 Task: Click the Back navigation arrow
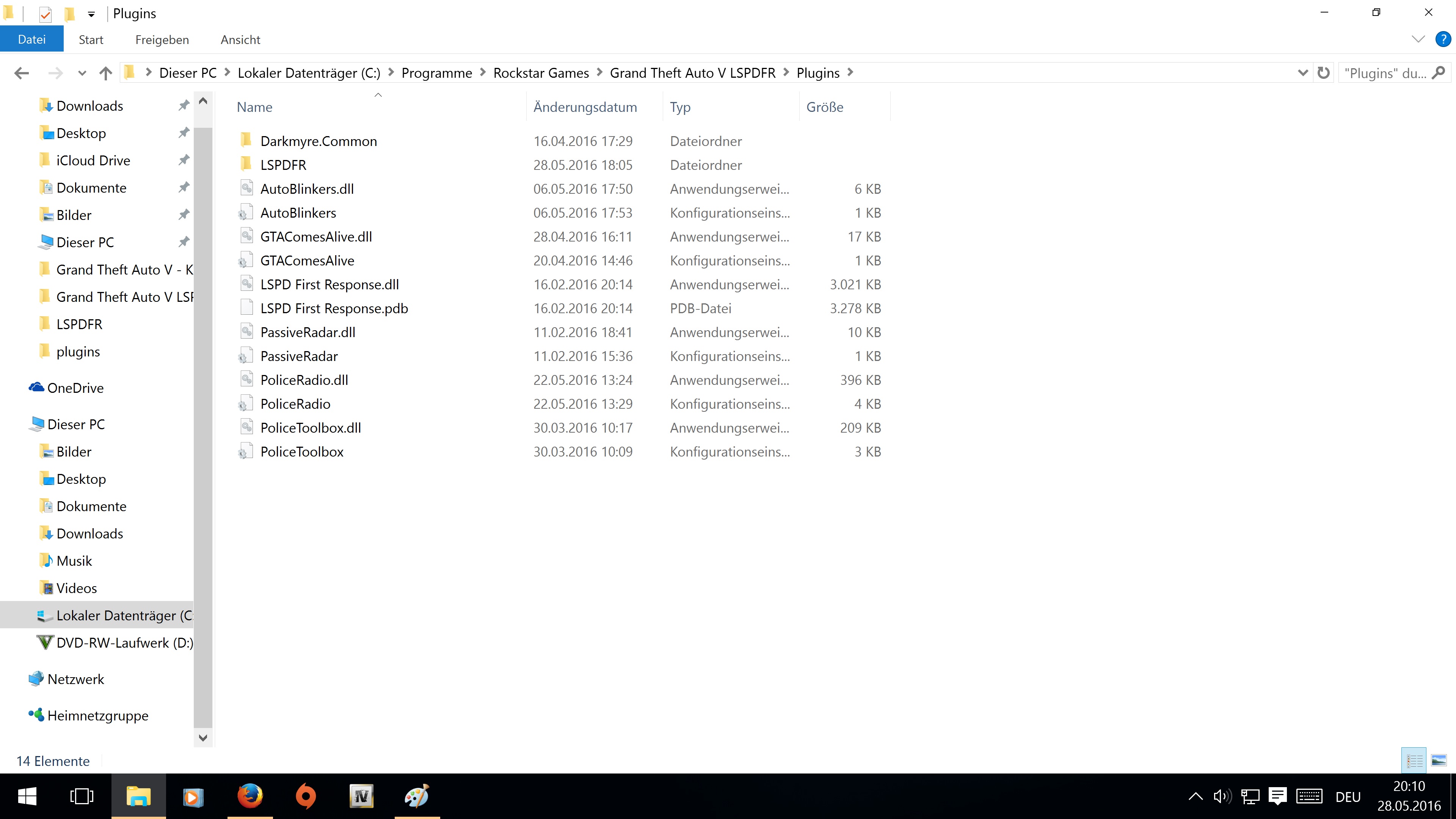point(22,73)
